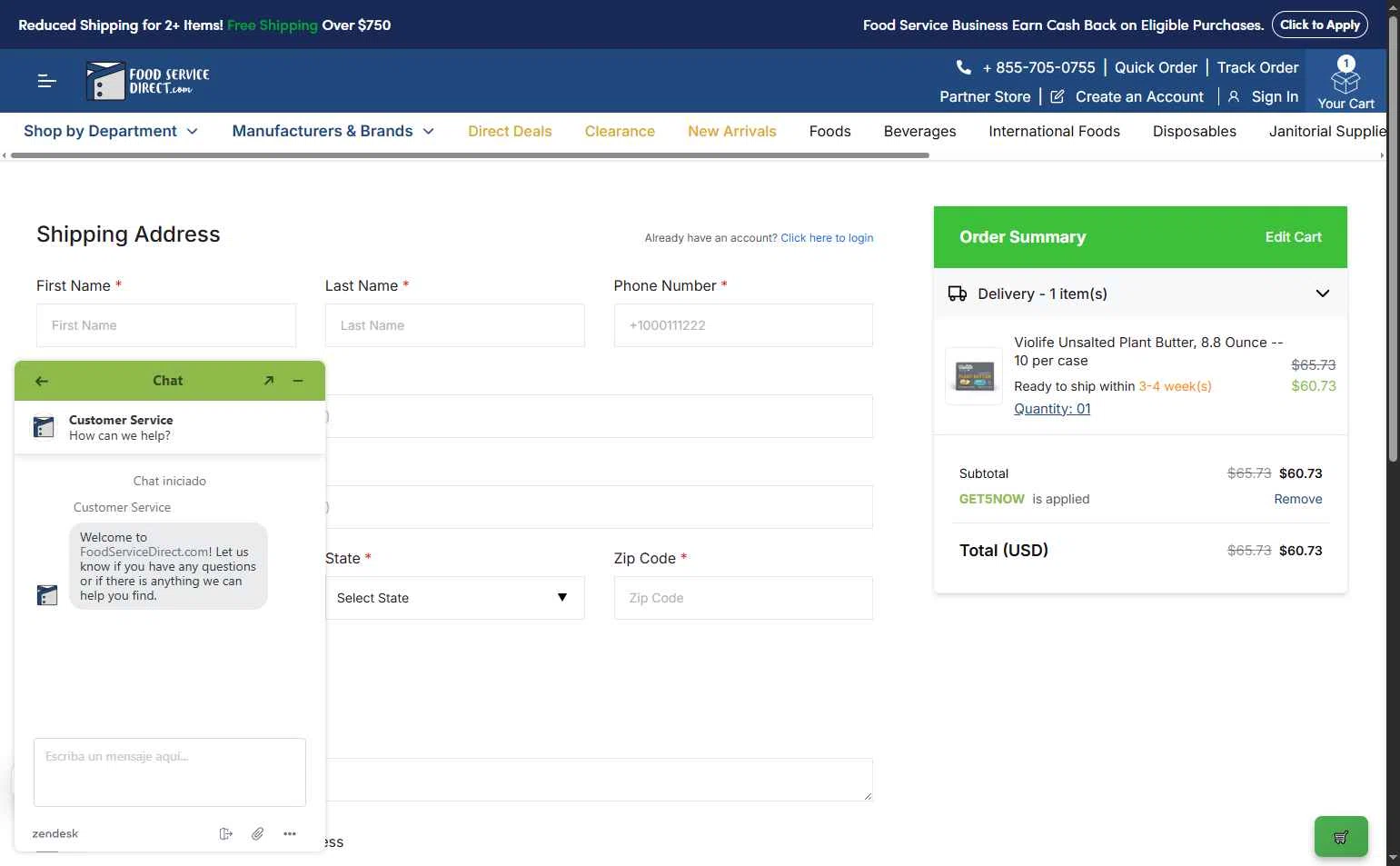Click the Customer Service avatar in chat header

[44, 427]
